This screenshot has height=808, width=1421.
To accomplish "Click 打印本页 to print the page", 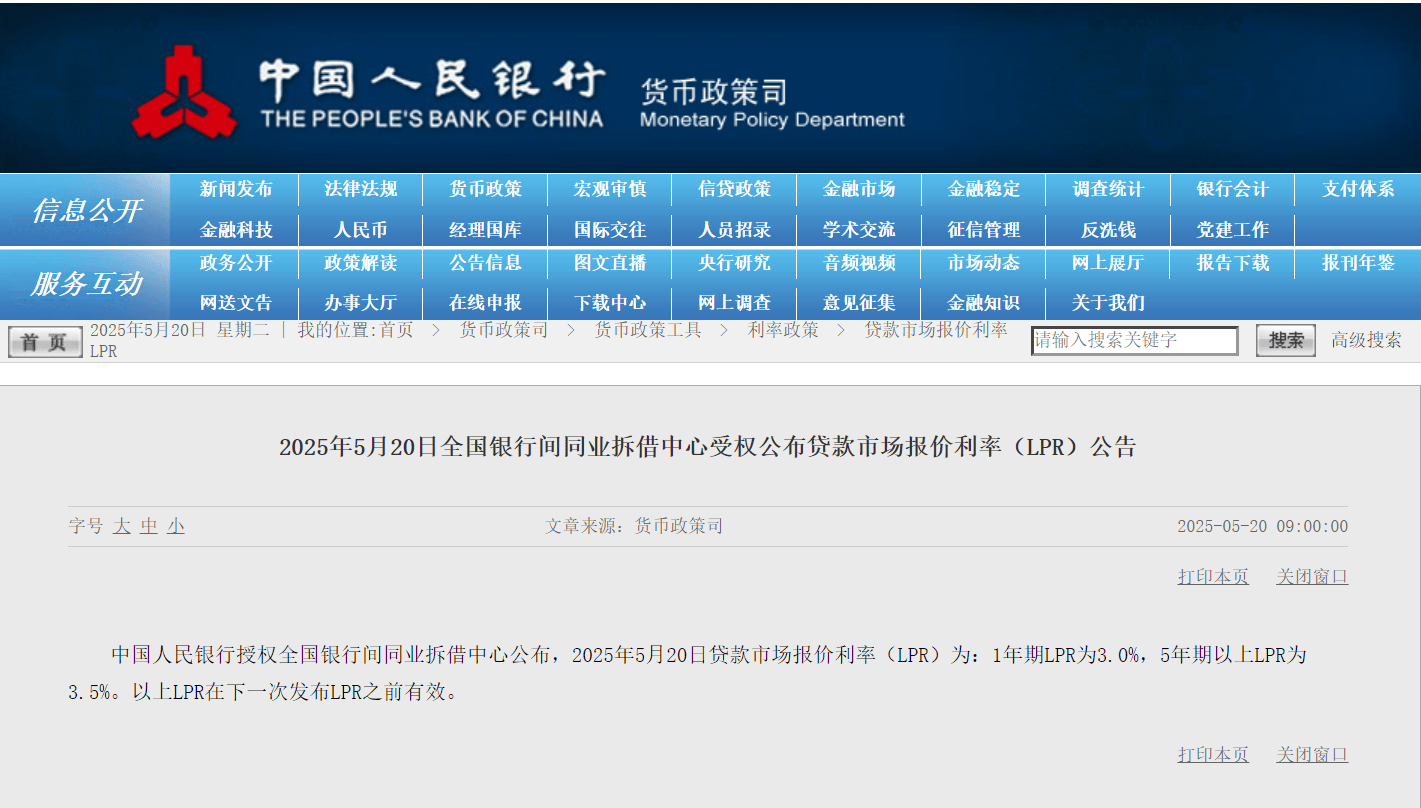I will click(x=1212, y=576).
